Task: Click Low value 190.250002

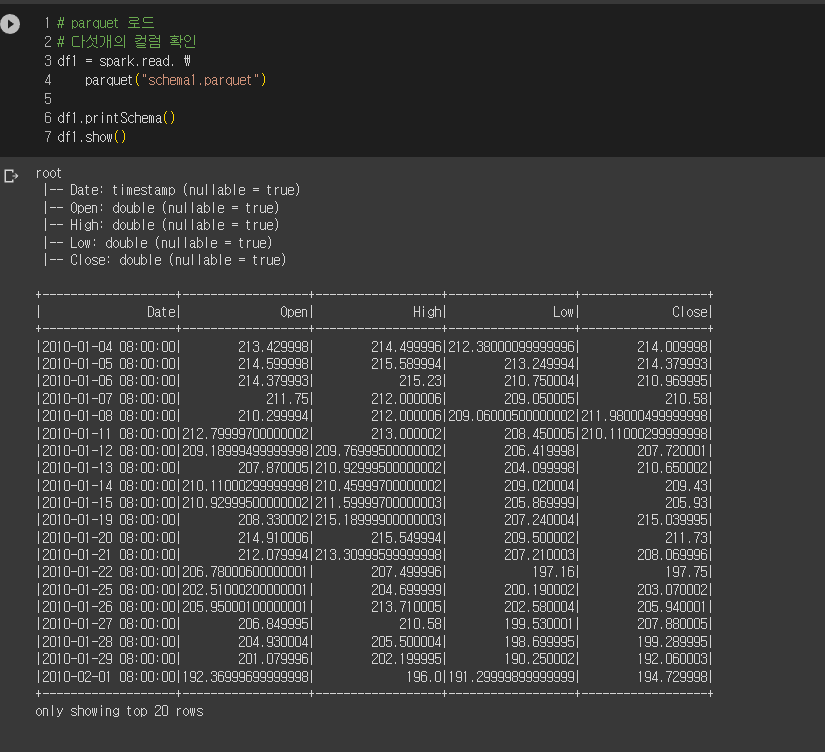Action: tap(539, 659)
